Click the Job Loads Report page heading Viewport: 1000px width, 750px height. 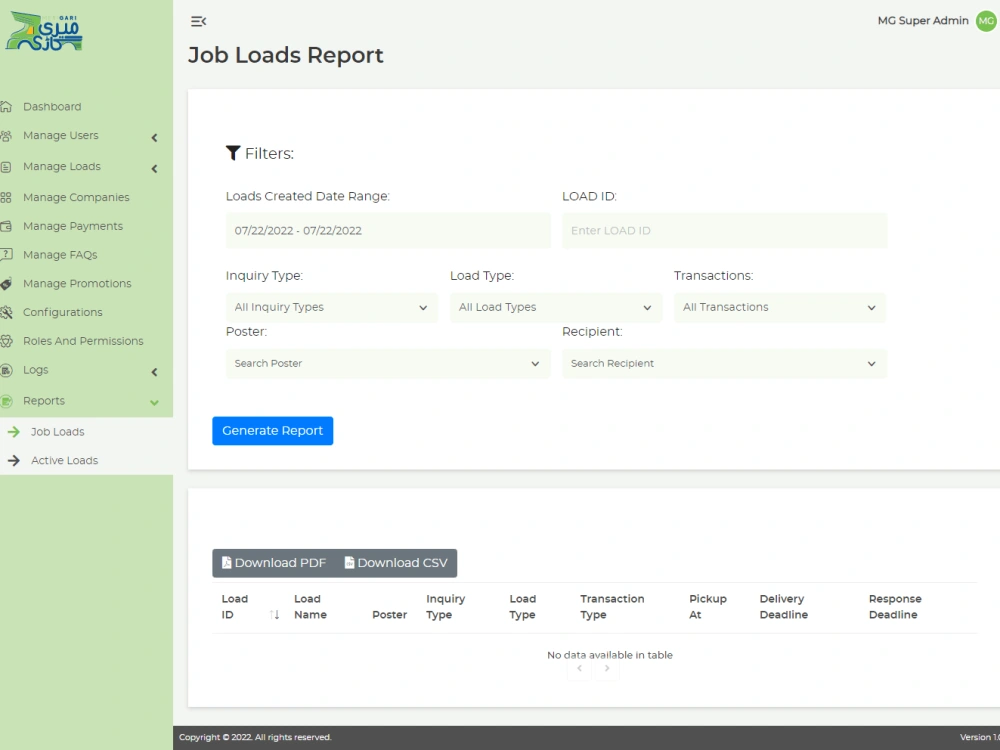pyautogui.click(x=286, y=55)
